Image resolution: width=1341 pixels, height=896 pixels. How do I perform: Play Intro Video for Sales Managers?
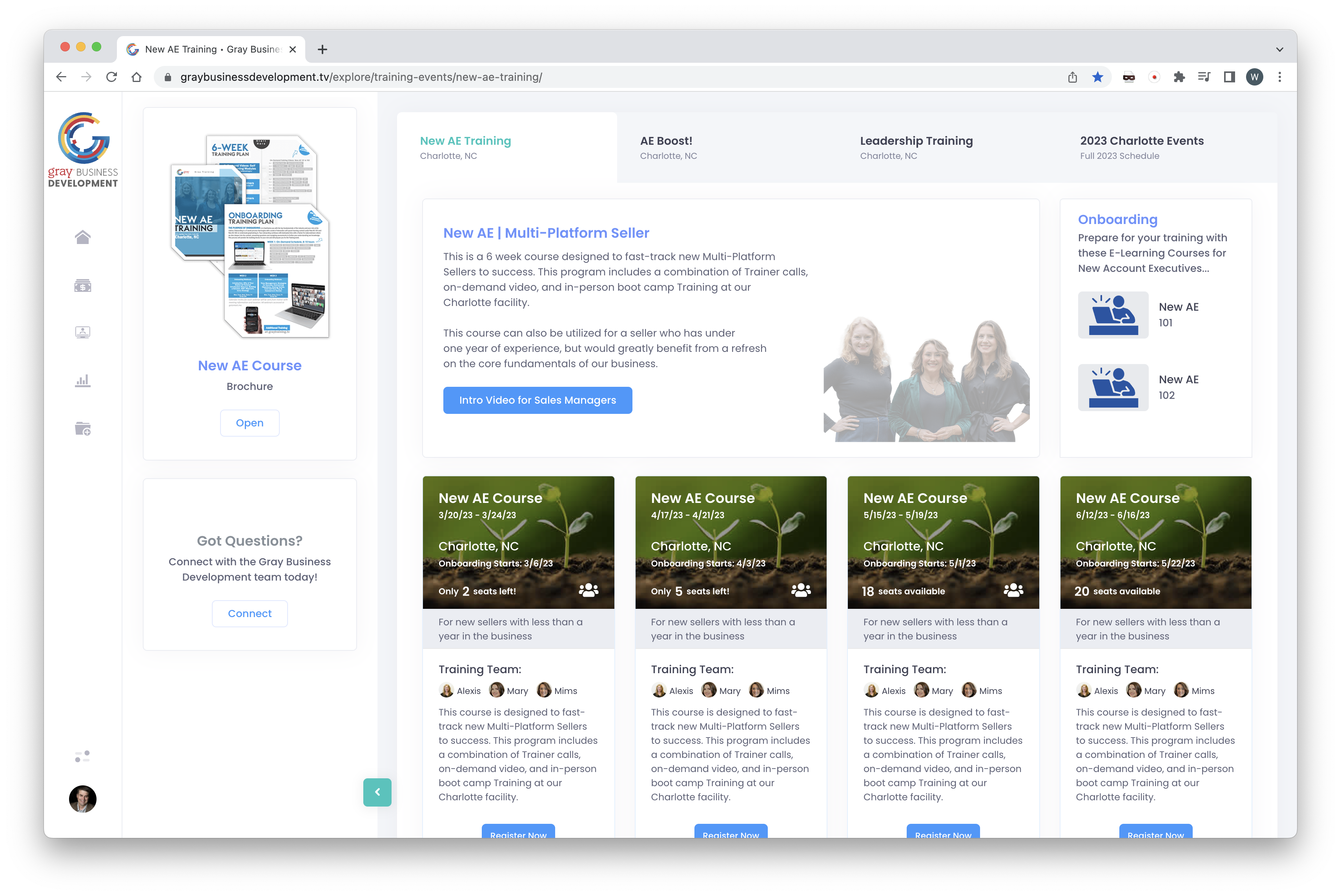coord(537,400)
